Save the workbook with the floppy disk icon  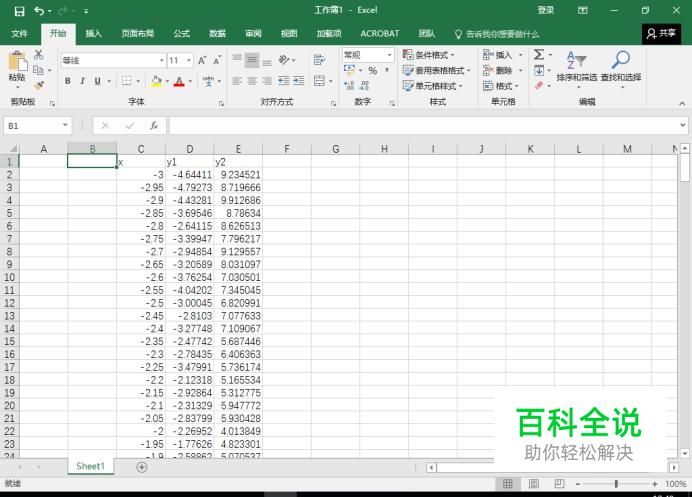pos(19,11)
